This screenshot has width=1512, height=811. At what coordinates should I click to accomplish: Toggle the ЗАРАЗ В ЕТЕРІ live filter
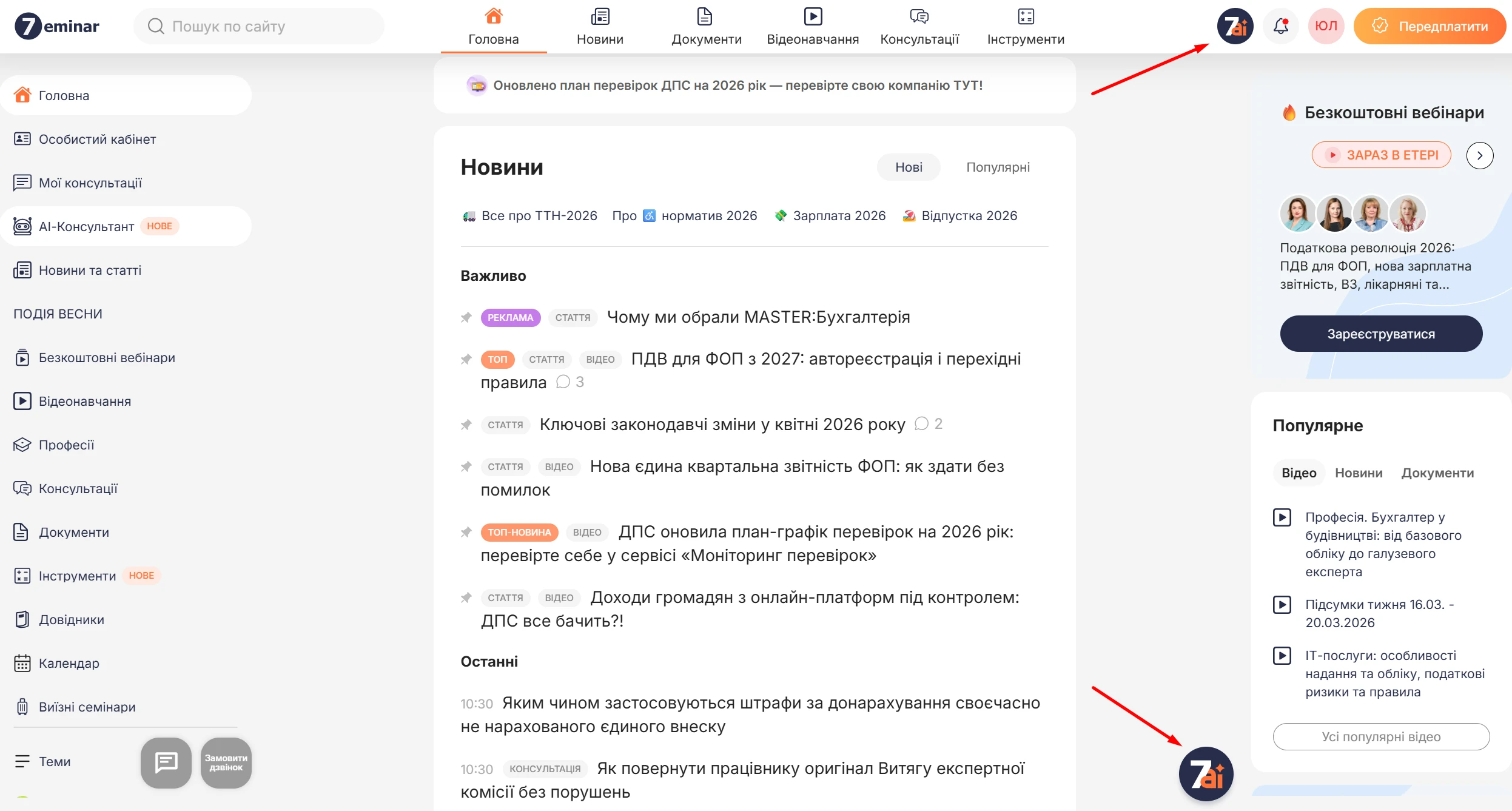[x=1381, y=155]
